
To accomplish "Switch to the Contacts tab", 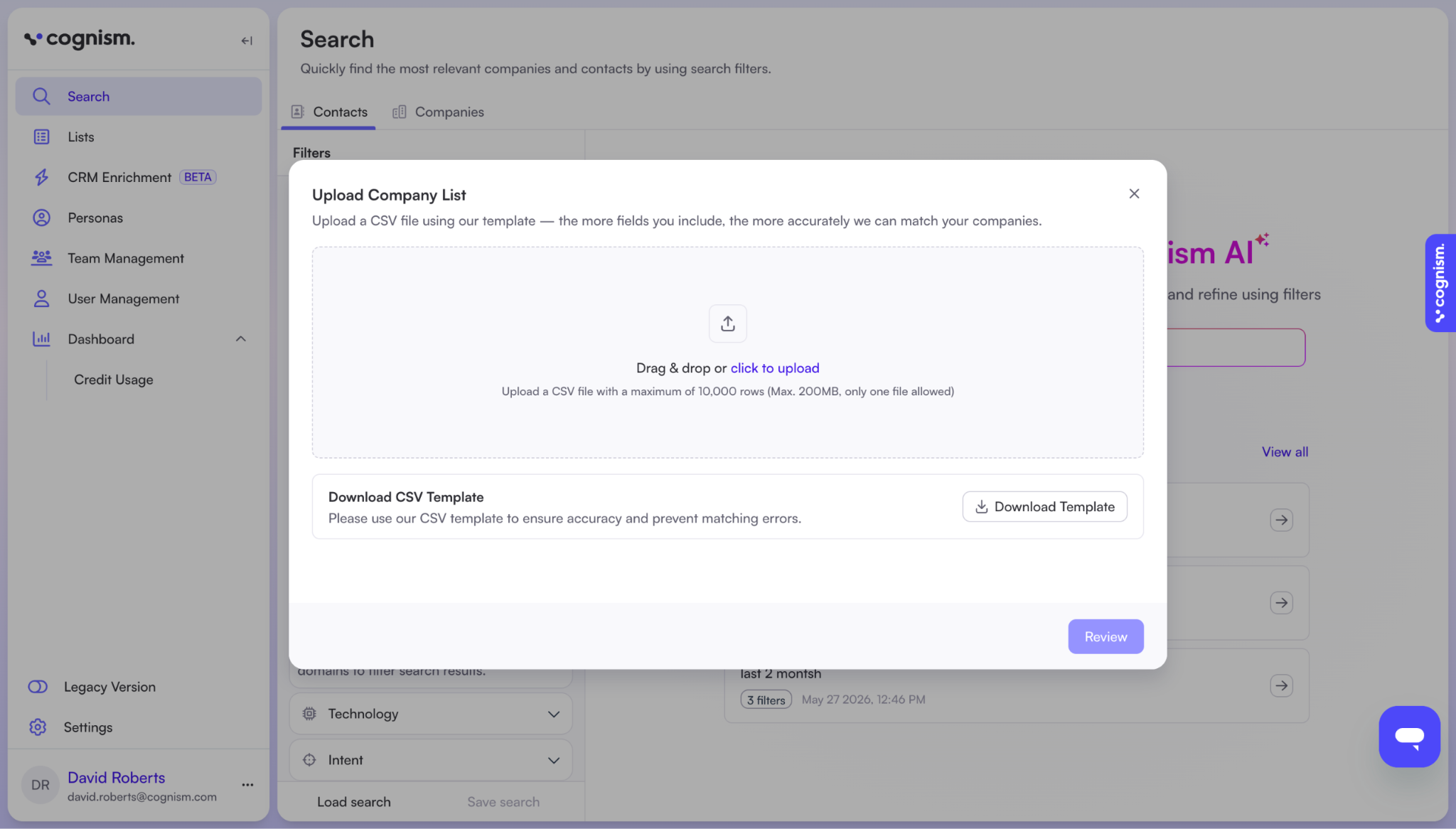I will (328, 112).
